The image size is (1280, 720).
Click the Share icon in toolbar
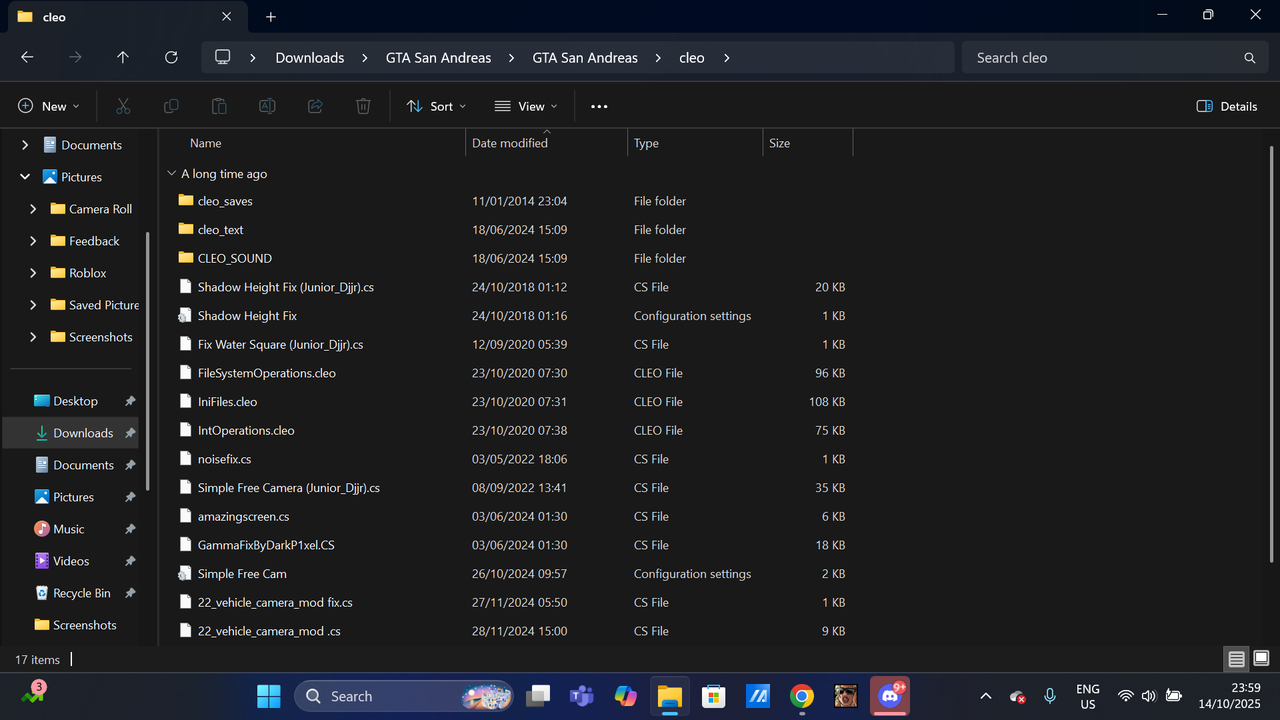[x=315, y=106]
